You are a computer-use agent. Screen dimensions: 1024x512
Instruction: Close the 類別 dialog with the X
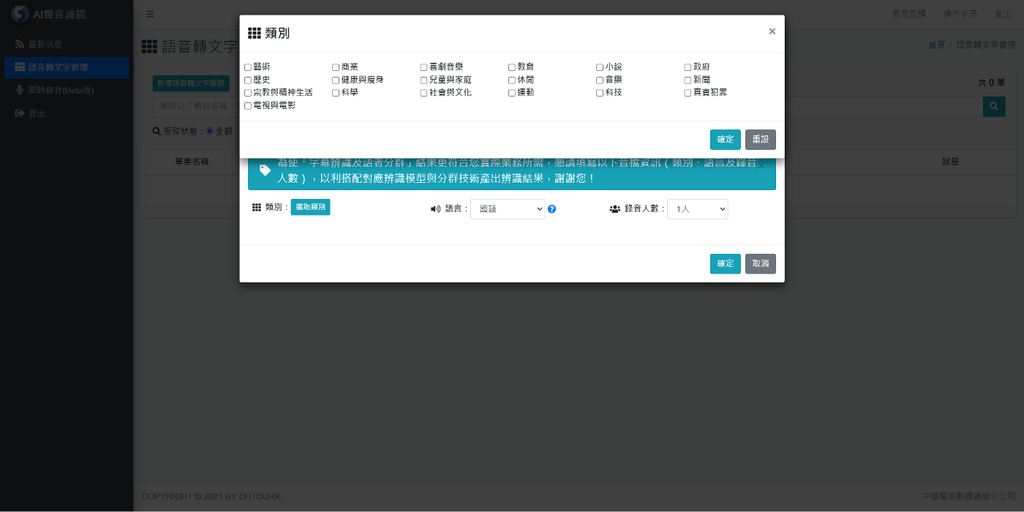[772, 31]
